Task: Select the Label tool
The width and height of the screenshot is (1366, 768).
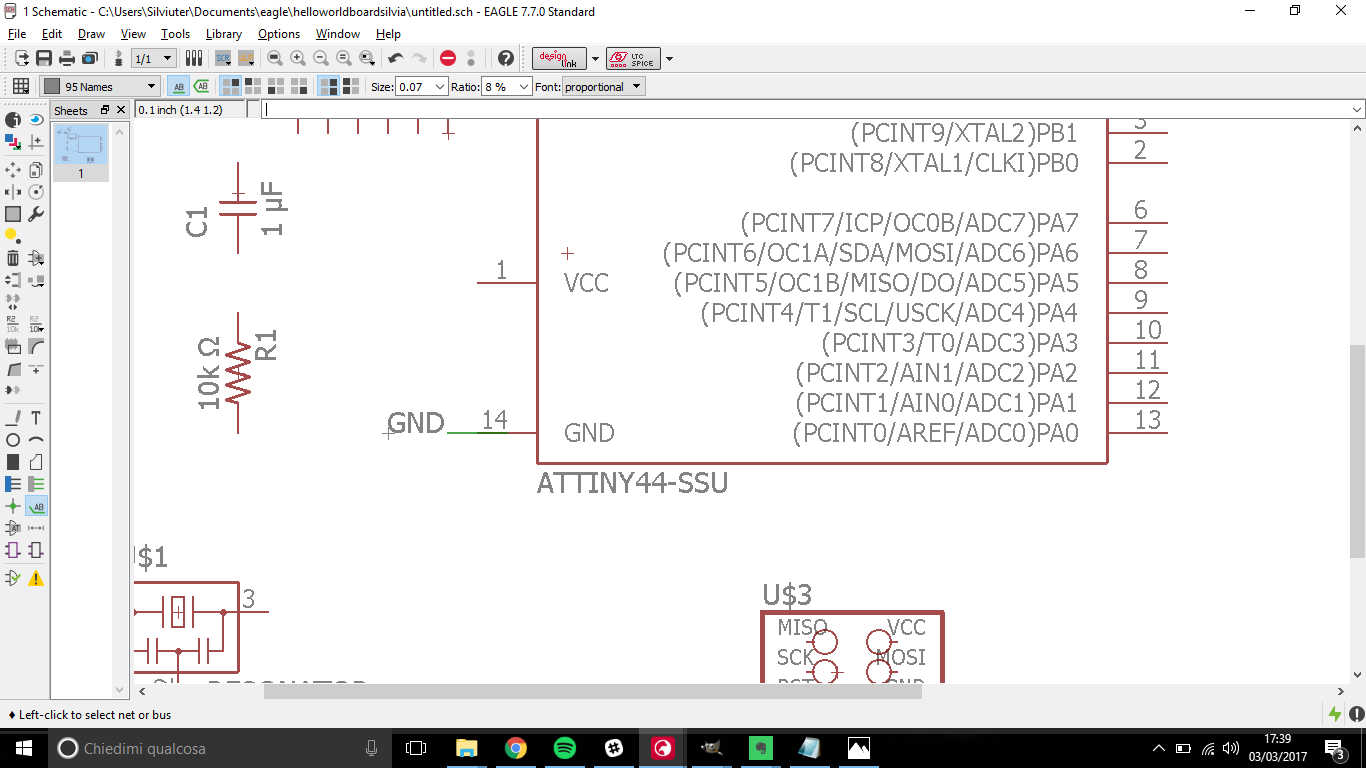Action: pos(36,507)
